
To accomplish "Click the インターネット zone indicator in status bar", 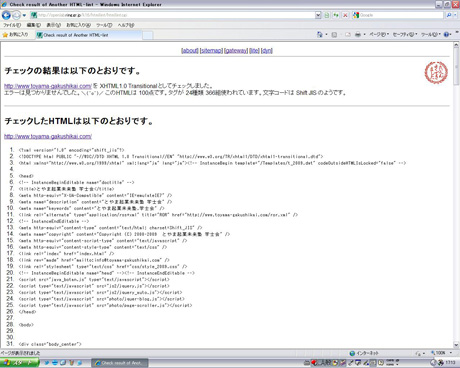I will pos(364,353).
